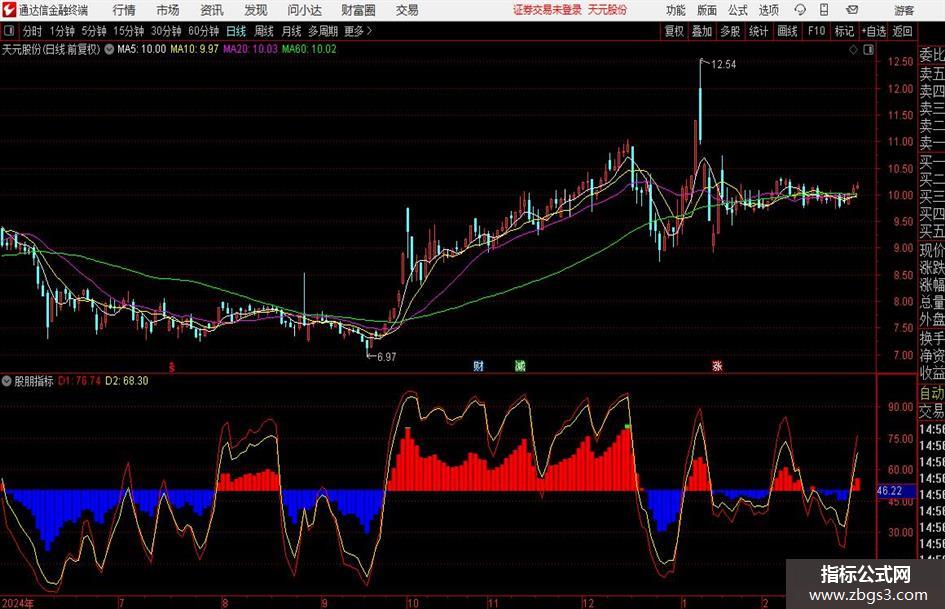The height and width of the screenshot is (609, 945).
Task: Click the 标记 mark button
Action: click(844, 31)
